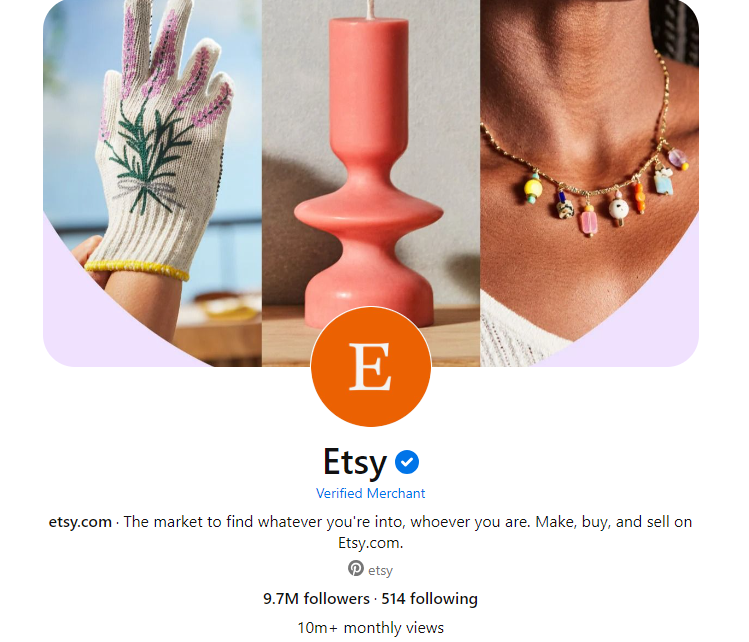The image size is (749, 642).
Task: Click the Etsy.com text ending the description
Action: coord(371,543)
